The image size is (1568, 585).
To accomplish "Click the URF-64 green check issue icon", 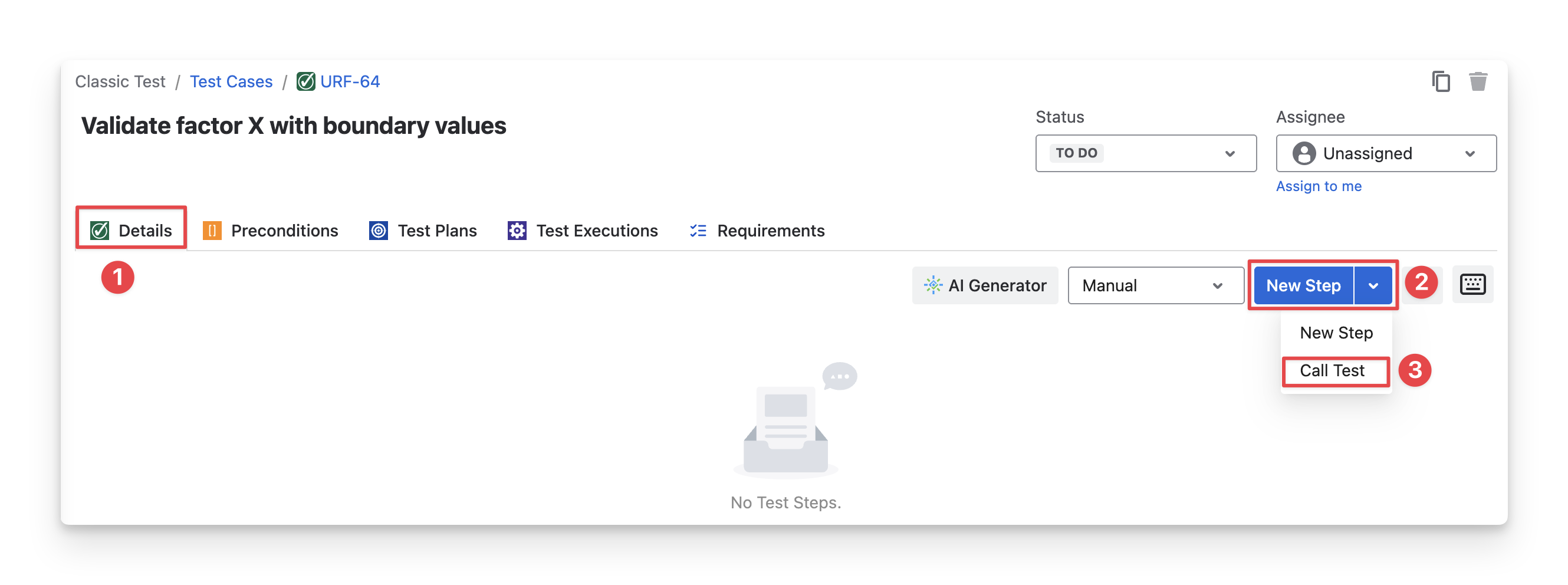I will point(305,81).
